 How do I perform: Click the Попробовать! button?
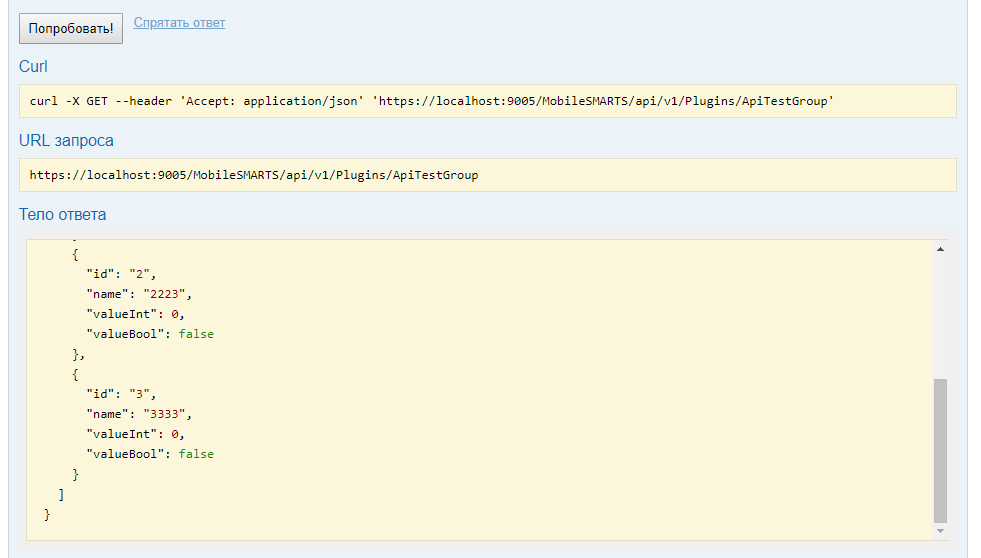click(x=71, y=29)
